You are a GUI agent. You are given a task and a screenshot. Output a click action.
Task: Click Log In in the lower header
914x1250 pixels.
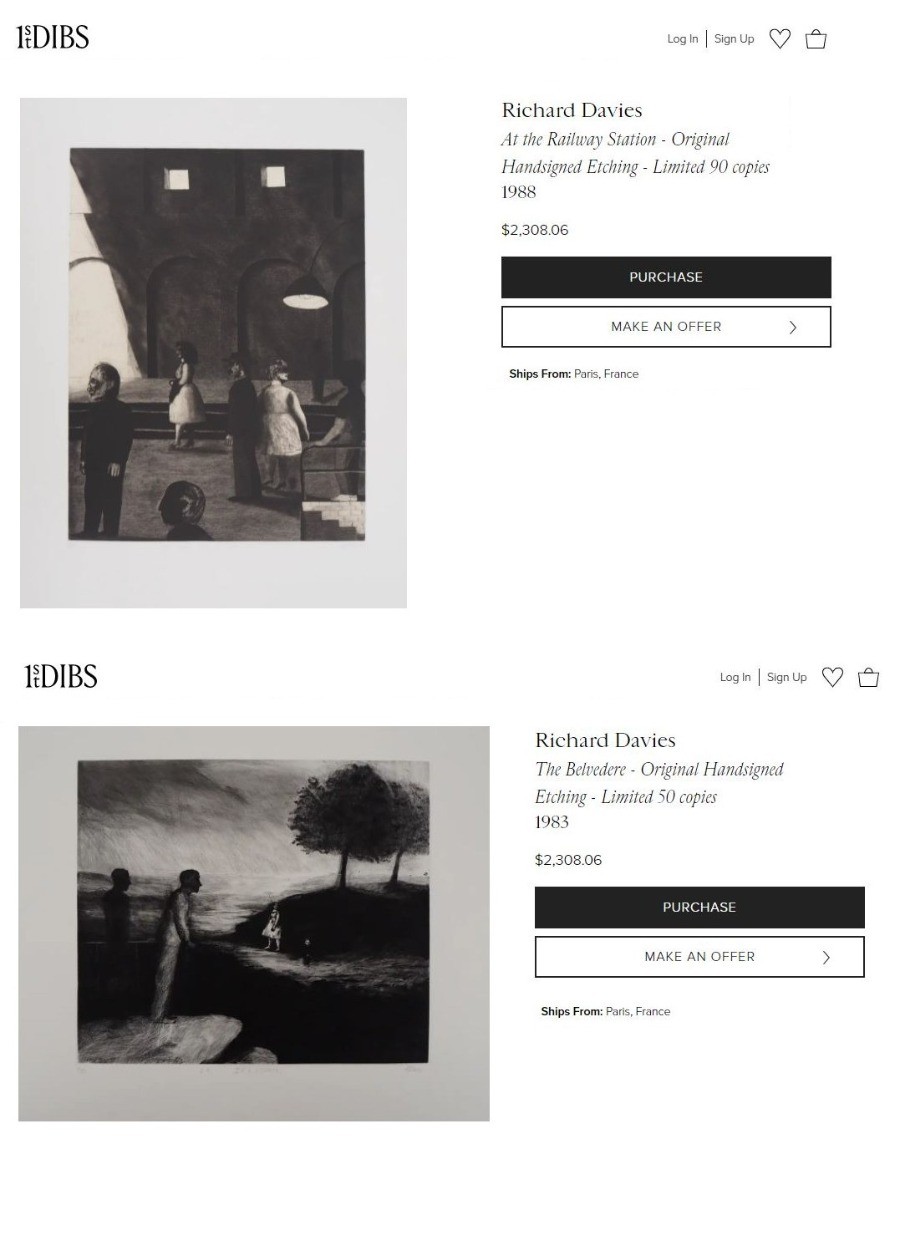pyautogui.click(x=735, y=677)
